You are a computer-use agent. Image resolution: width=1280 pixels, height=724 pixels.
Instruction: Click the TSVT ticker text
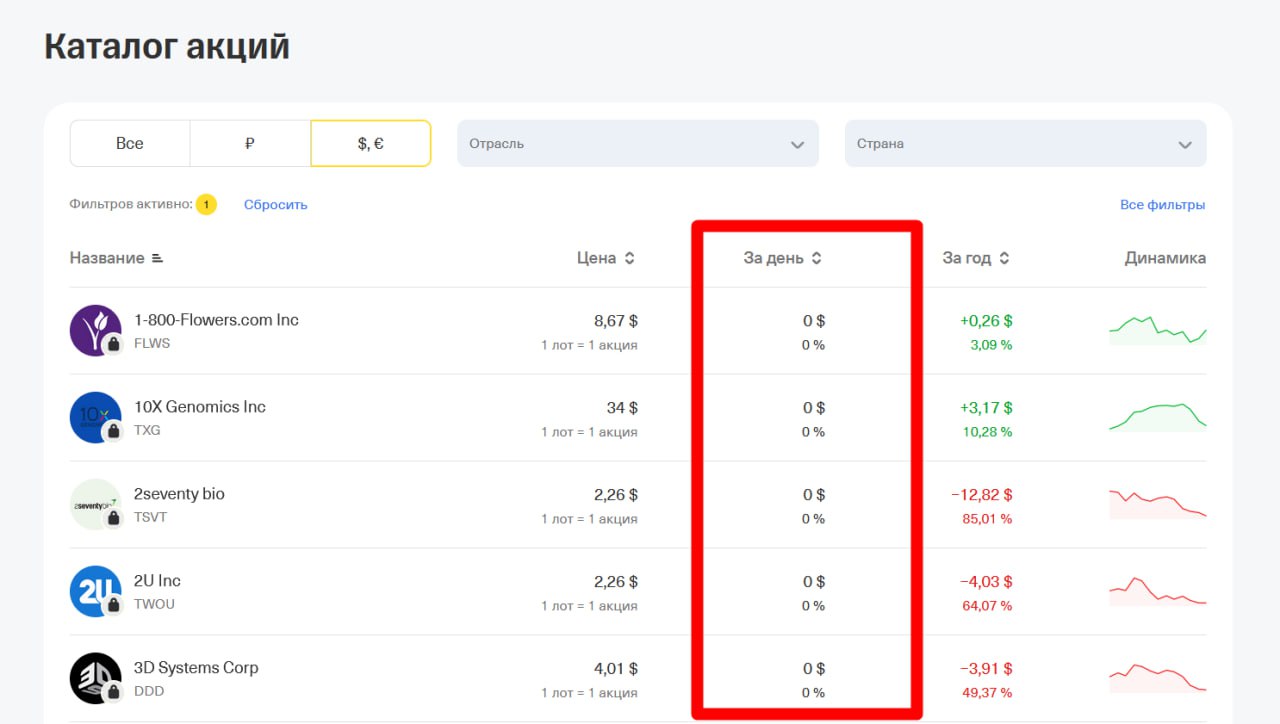(150, 518)
